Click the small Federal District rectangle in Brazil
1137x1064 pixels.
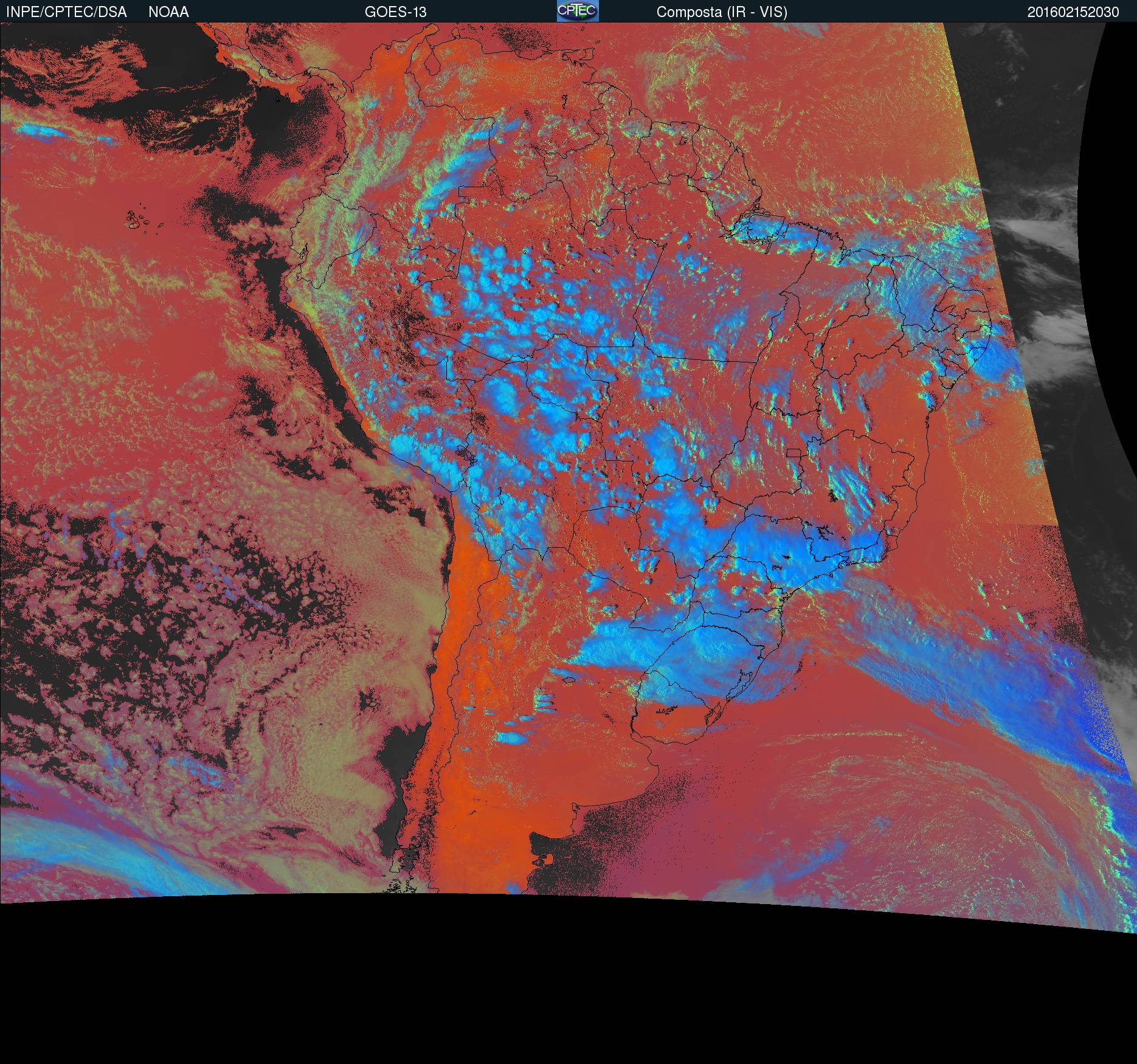793,452
